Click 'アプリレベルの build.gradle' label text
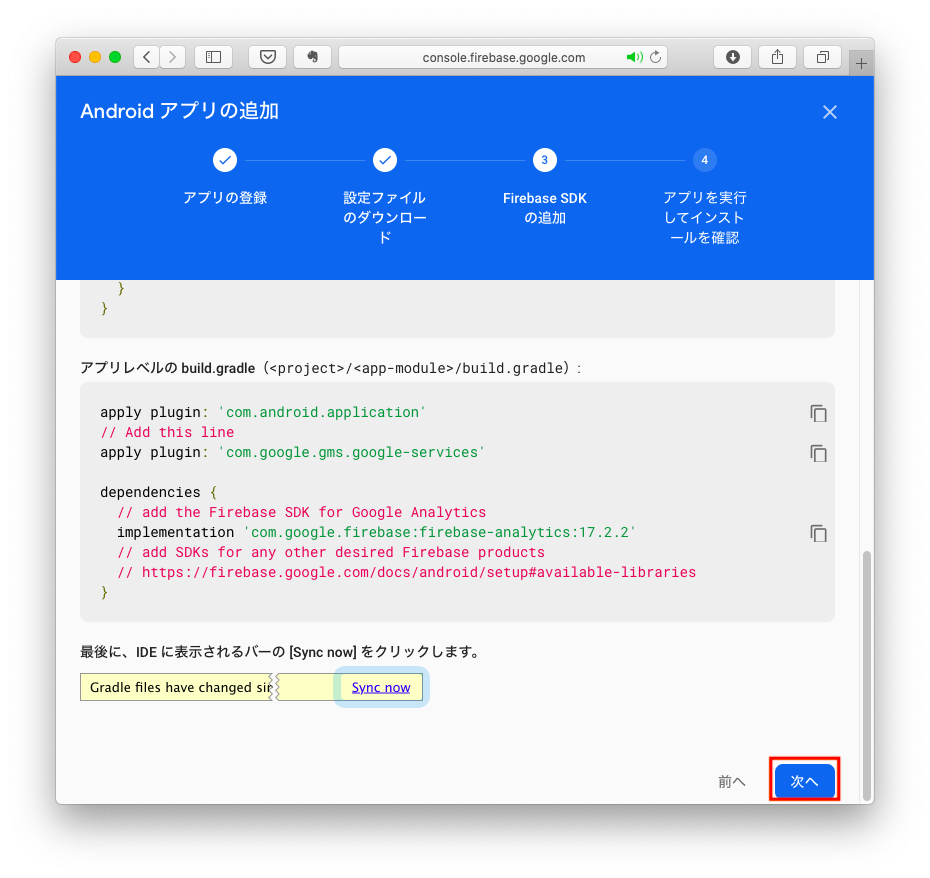Viewport: 930px width, 878px height. 168,368
